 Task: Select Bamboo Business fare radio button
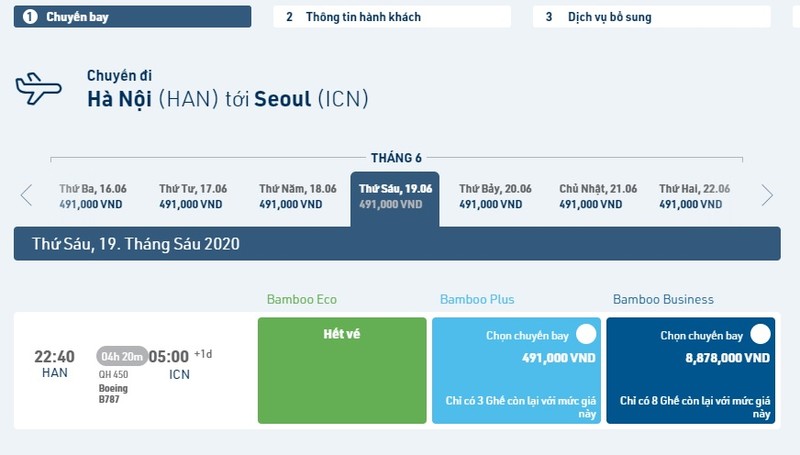[760, 334]
